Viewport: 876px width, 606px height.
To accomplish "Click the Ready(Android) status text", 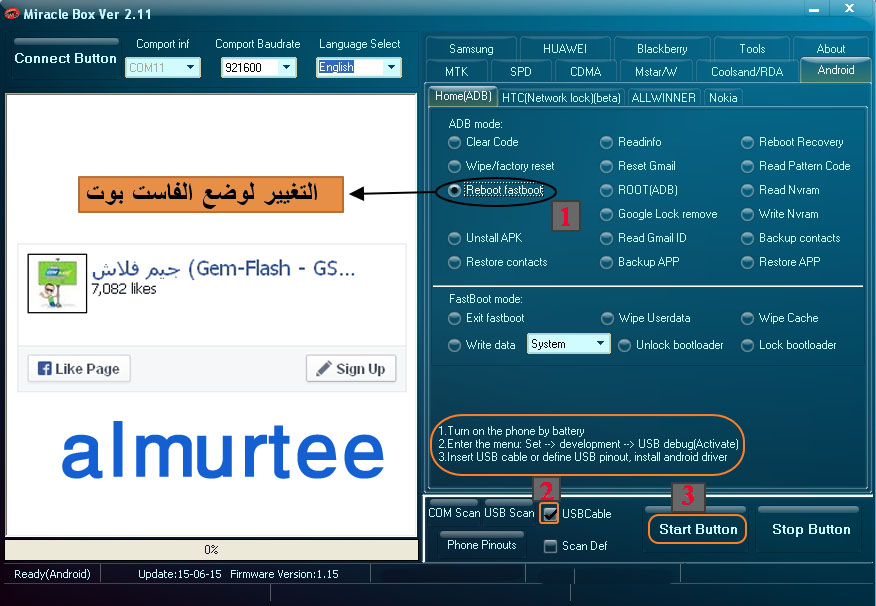I will [x=52, y=574].
